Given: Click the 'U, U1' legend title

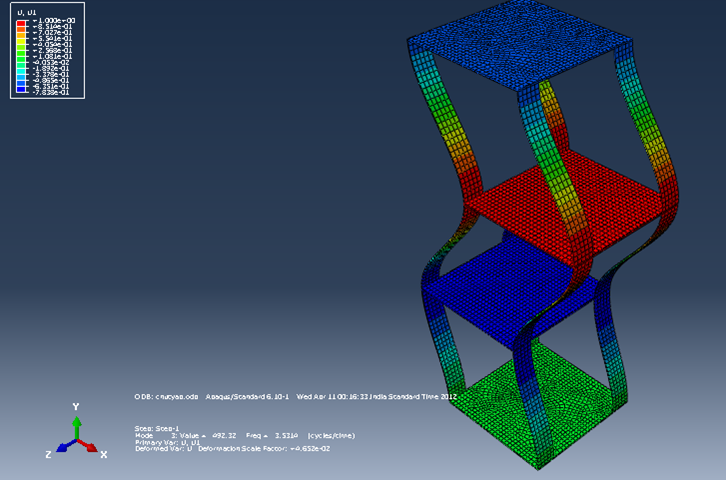Looking at the screenshot, I should 27,13.
